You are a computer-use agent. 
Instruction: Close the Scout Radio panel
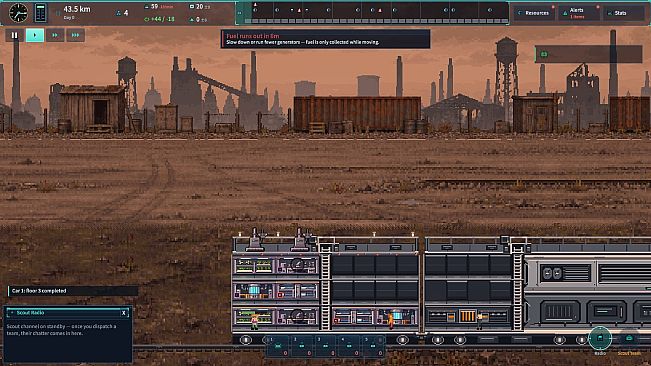coord(124,313)
